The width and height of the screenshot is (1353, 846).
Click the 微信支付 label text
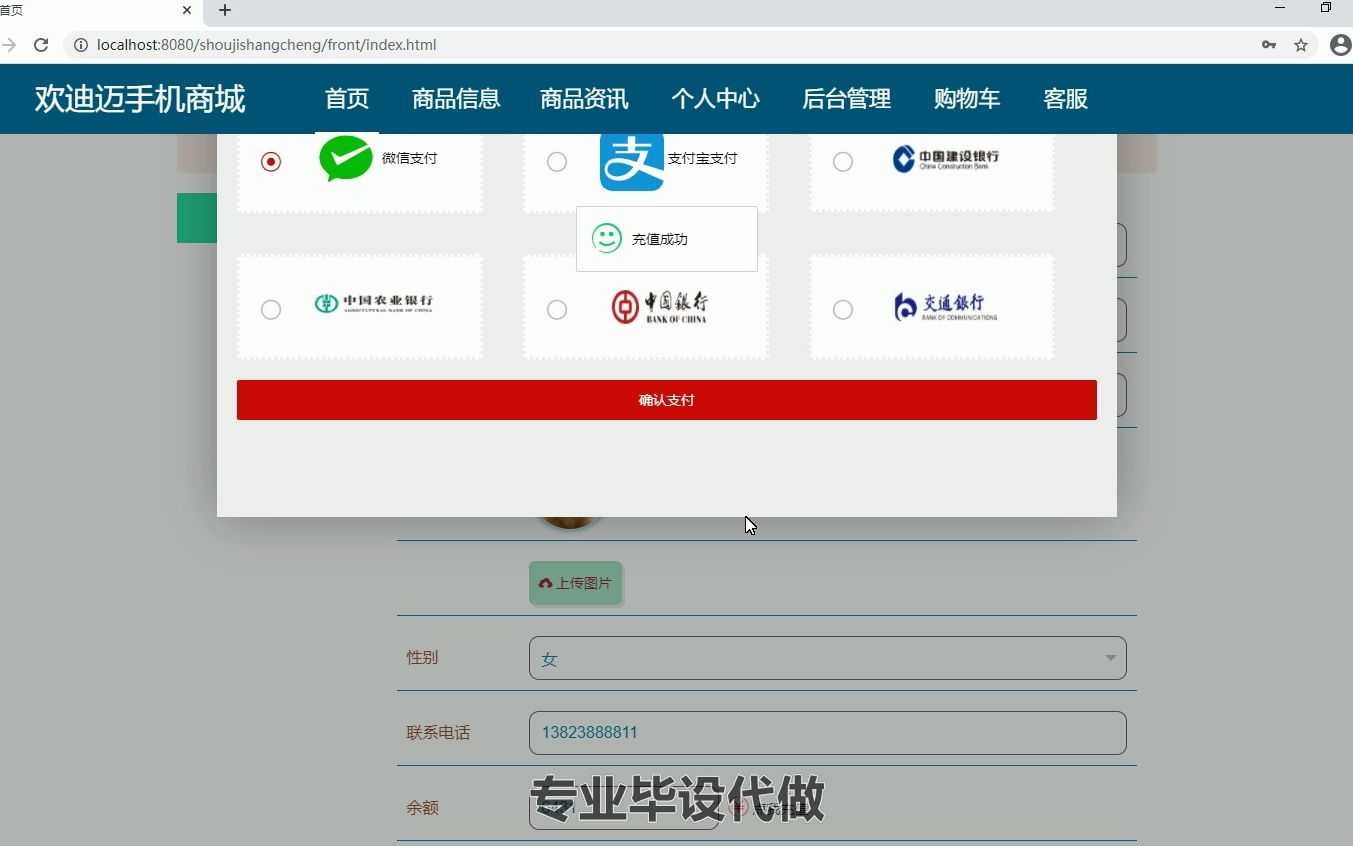point(410,158)
